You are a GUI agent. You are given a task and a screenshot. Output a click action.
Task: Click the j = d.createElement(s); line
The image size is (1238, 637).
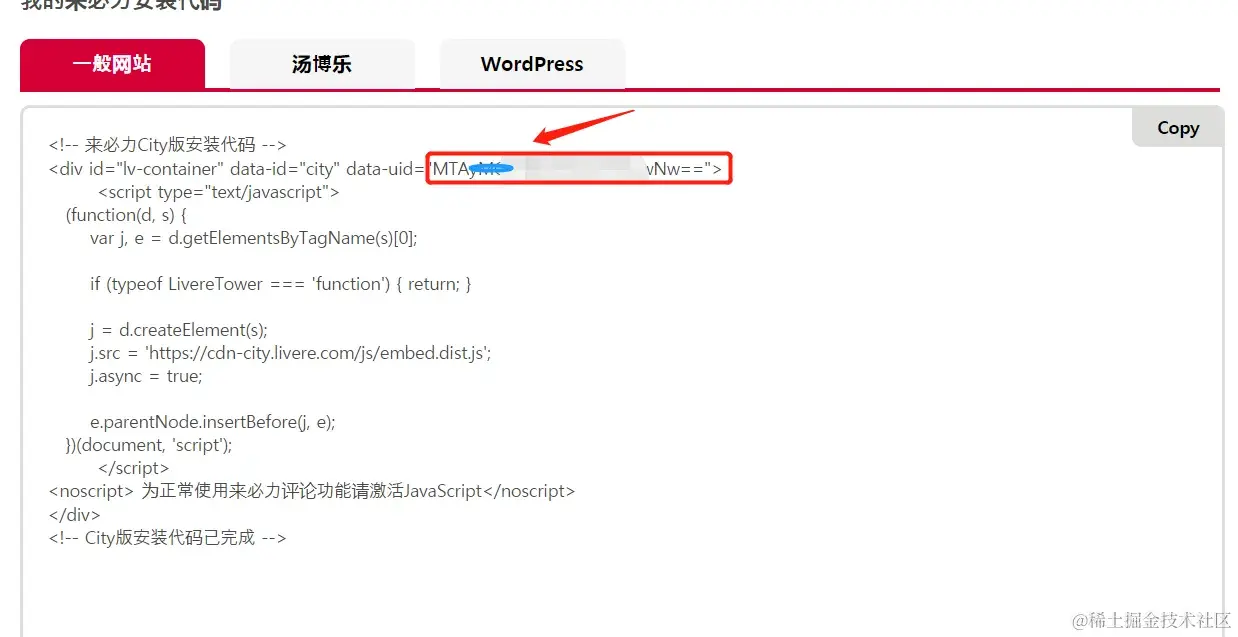(179, 330)
